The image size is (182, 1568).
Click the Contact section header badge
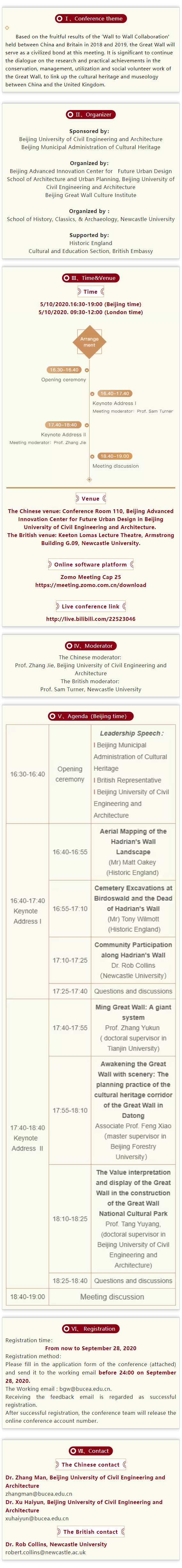pyautogui.click(x=91, y=1451)
